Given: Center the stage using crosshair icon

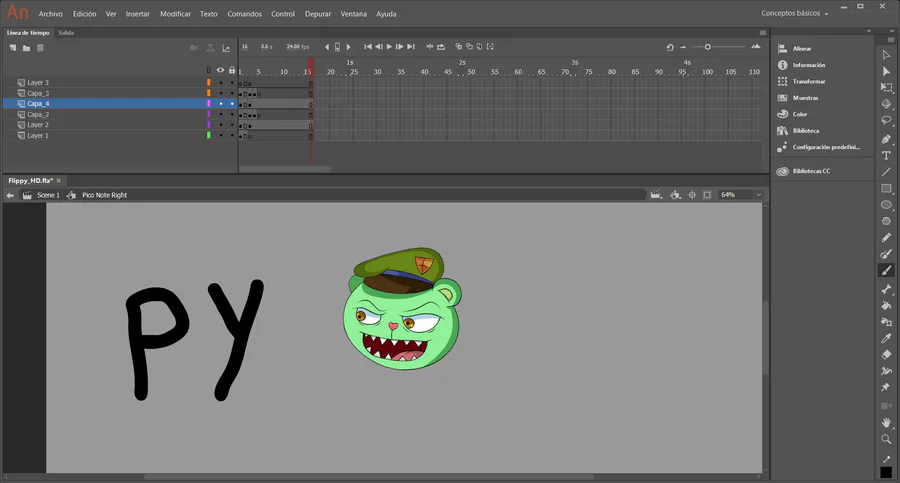Looking at the screenshot, I should (x=692, y=195).
